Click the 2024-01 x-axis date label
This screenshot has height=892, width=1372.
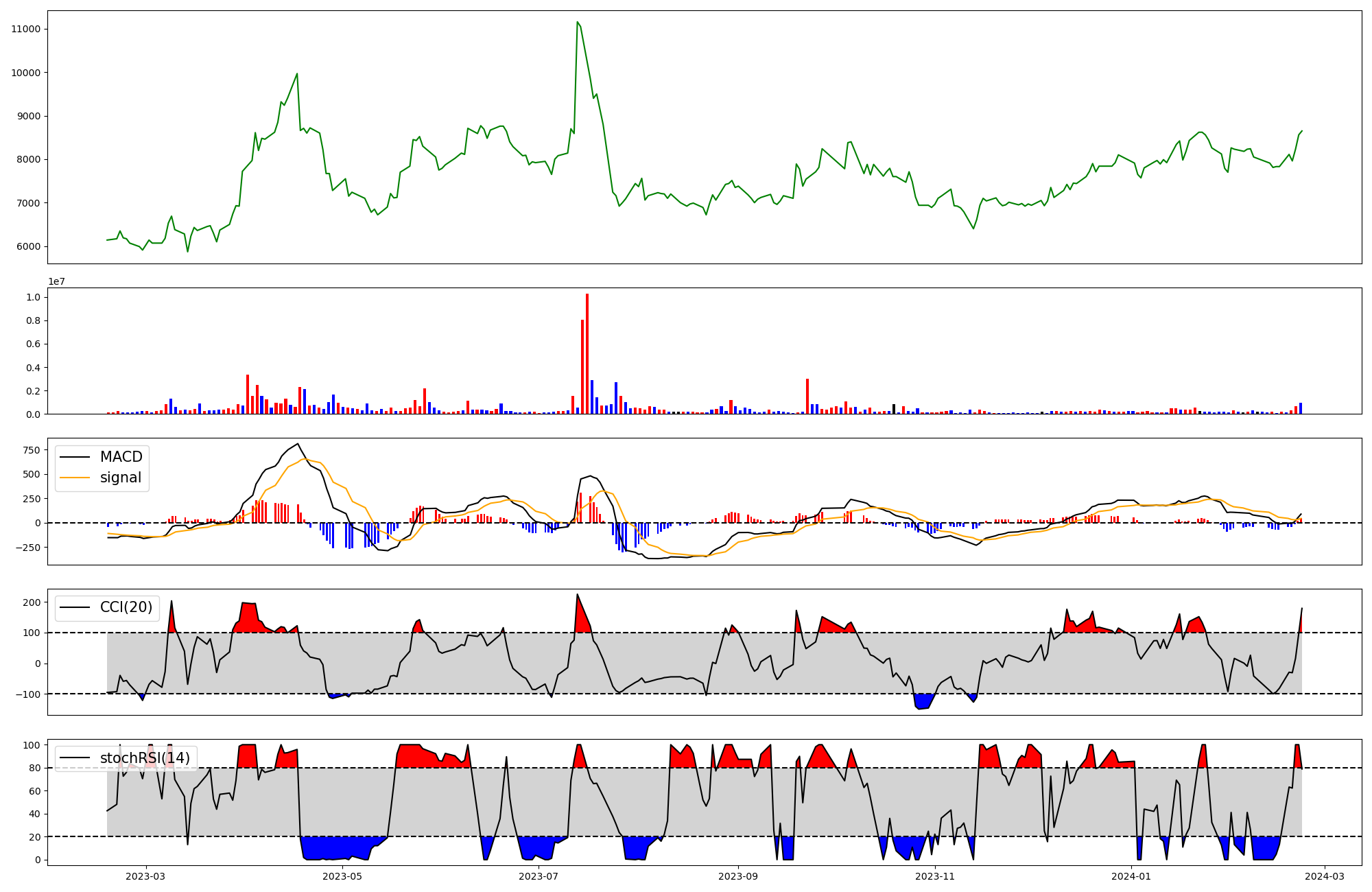tap(1131, 876)
